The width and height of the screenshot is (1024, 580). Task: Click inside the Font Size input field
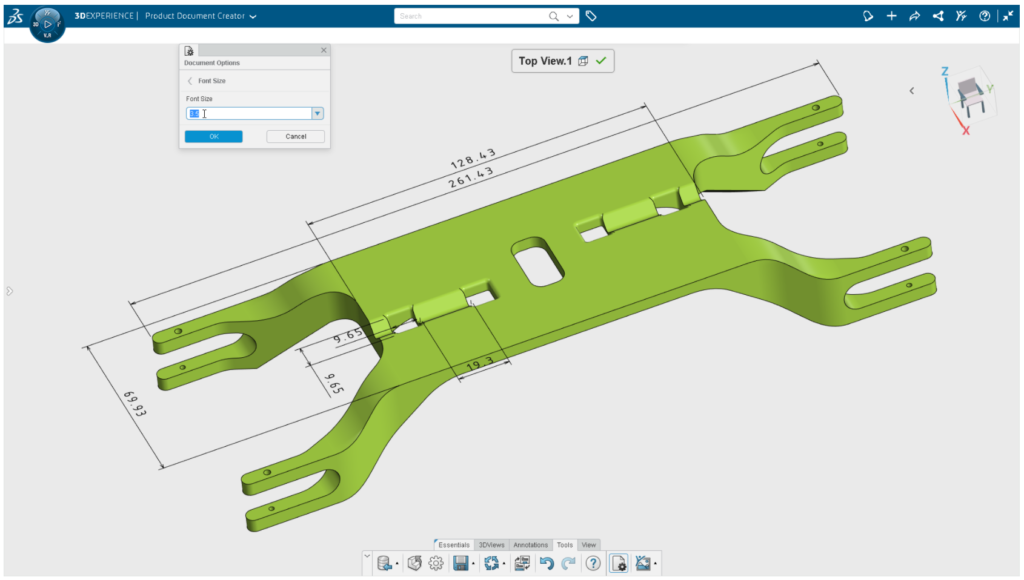[250, 113]
